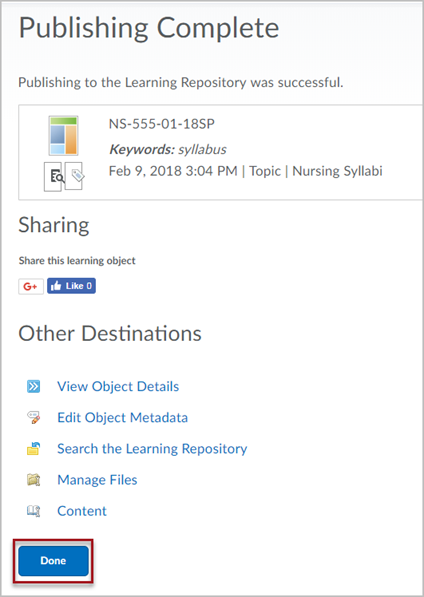The height and width of the screenshot is (597, 424).
Task: Click the Sharing heading
Action: 54,225
